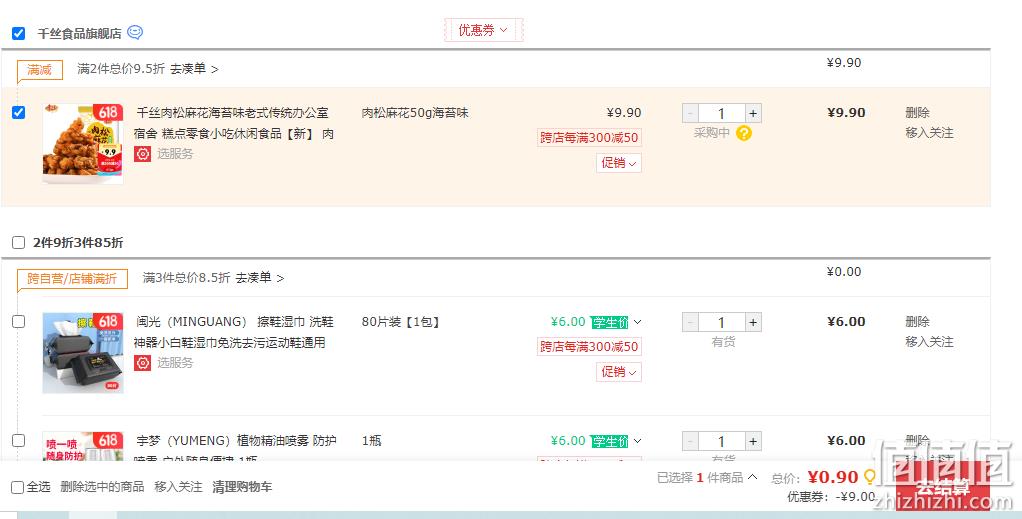Screen dimensions: 1022x519
Task: Click the 去结算 checkout button
Action: [942, 488]
